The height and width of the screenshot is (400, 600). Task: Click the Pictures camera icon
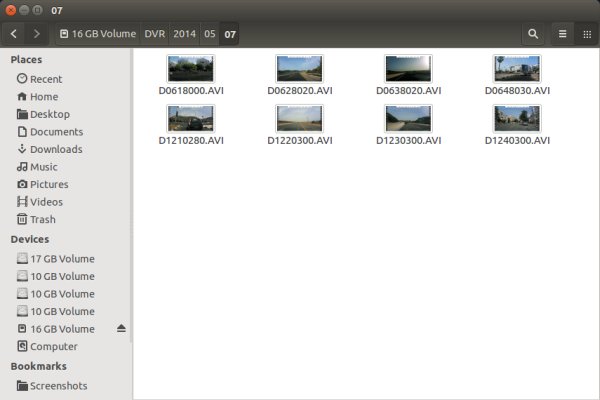tap(22, 184)
